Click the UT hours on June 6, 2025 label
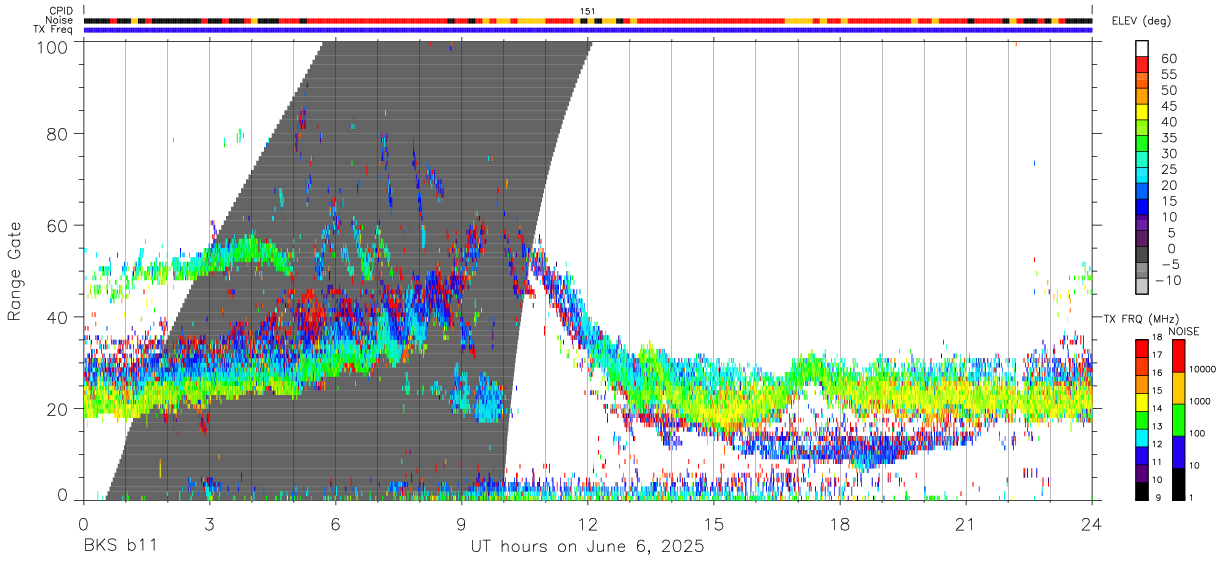Image resolution: width=1228 pixels, height=567 pixels. 588,547
